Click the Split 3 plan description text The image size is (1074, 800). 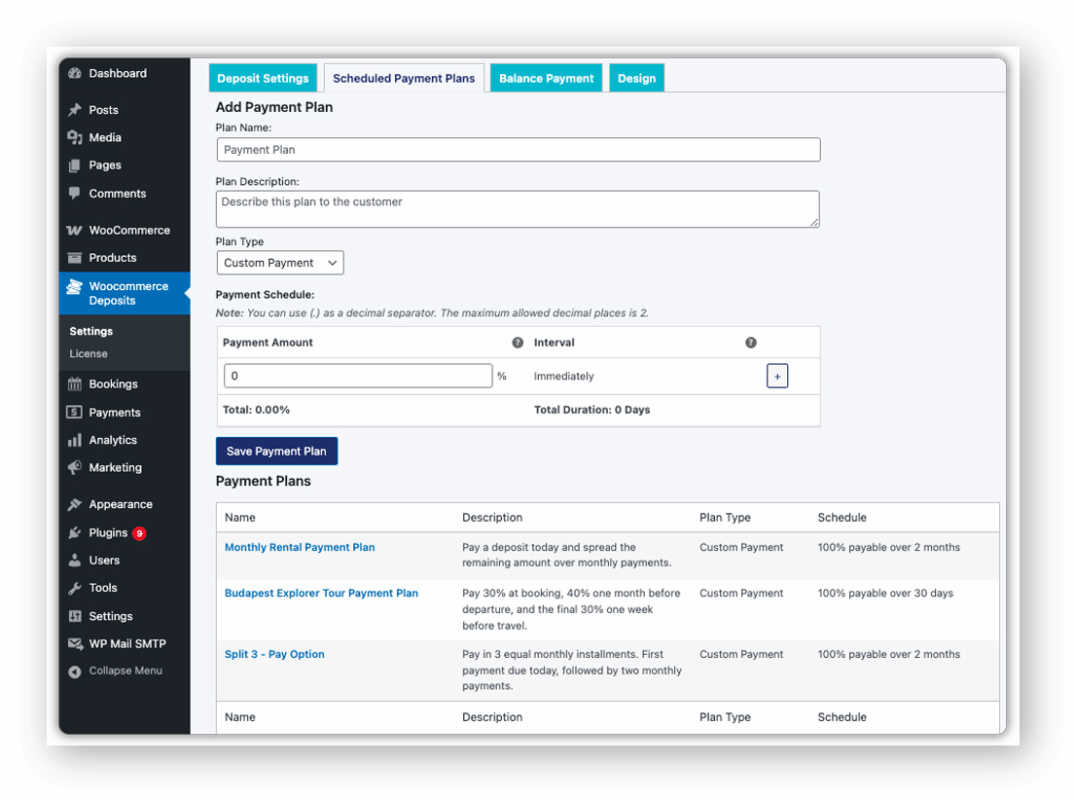tap(572, 670)
